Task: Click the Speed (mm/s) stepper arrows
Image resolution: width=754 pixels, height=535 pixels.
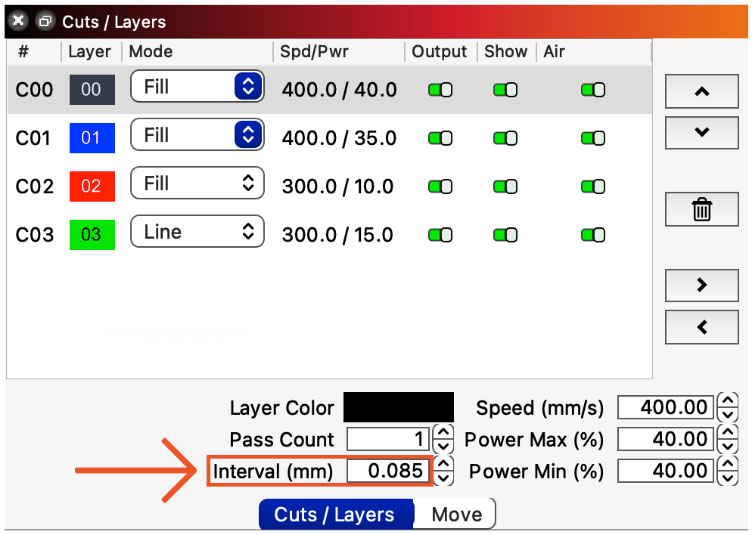Action: click(728, 407)
